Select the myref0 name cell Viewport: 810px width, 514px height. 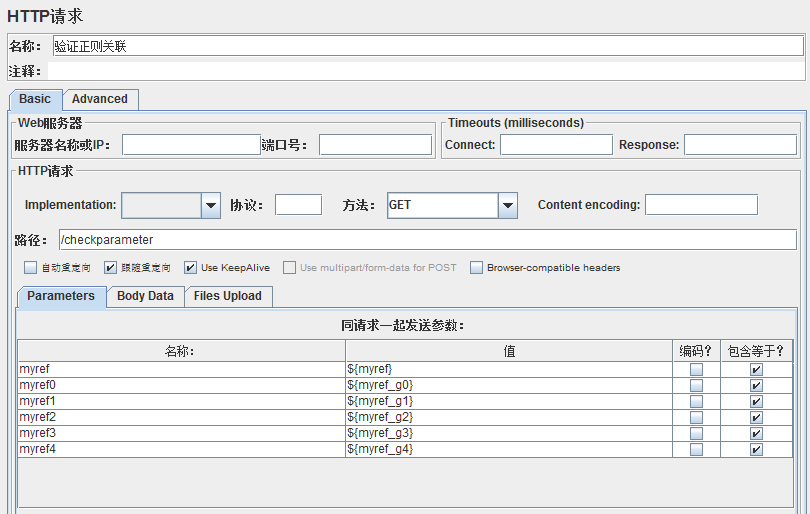coord(181,385)
